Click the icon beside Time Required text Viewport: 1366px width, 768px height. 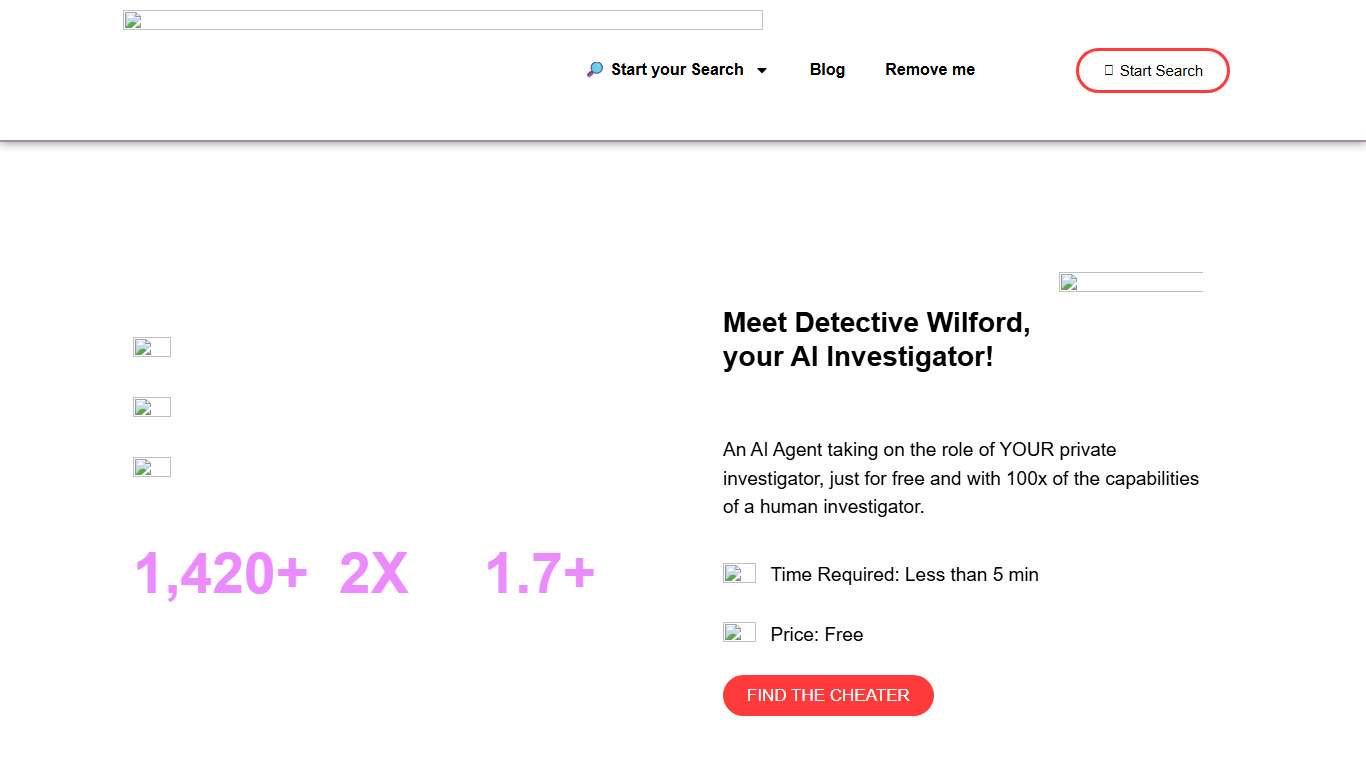tap(739, 572)
